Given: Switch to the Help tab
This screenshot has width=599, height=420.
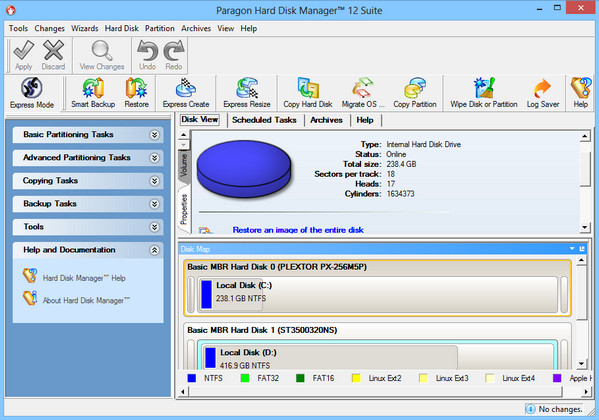Looking at the screenshot, I should [x=365, y=120].
